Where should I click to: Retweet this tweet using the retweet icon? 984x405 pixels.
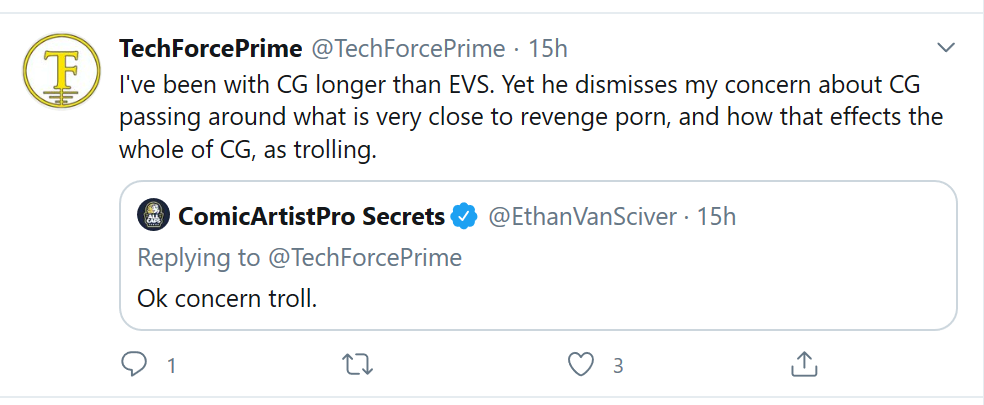click(358, 365)
